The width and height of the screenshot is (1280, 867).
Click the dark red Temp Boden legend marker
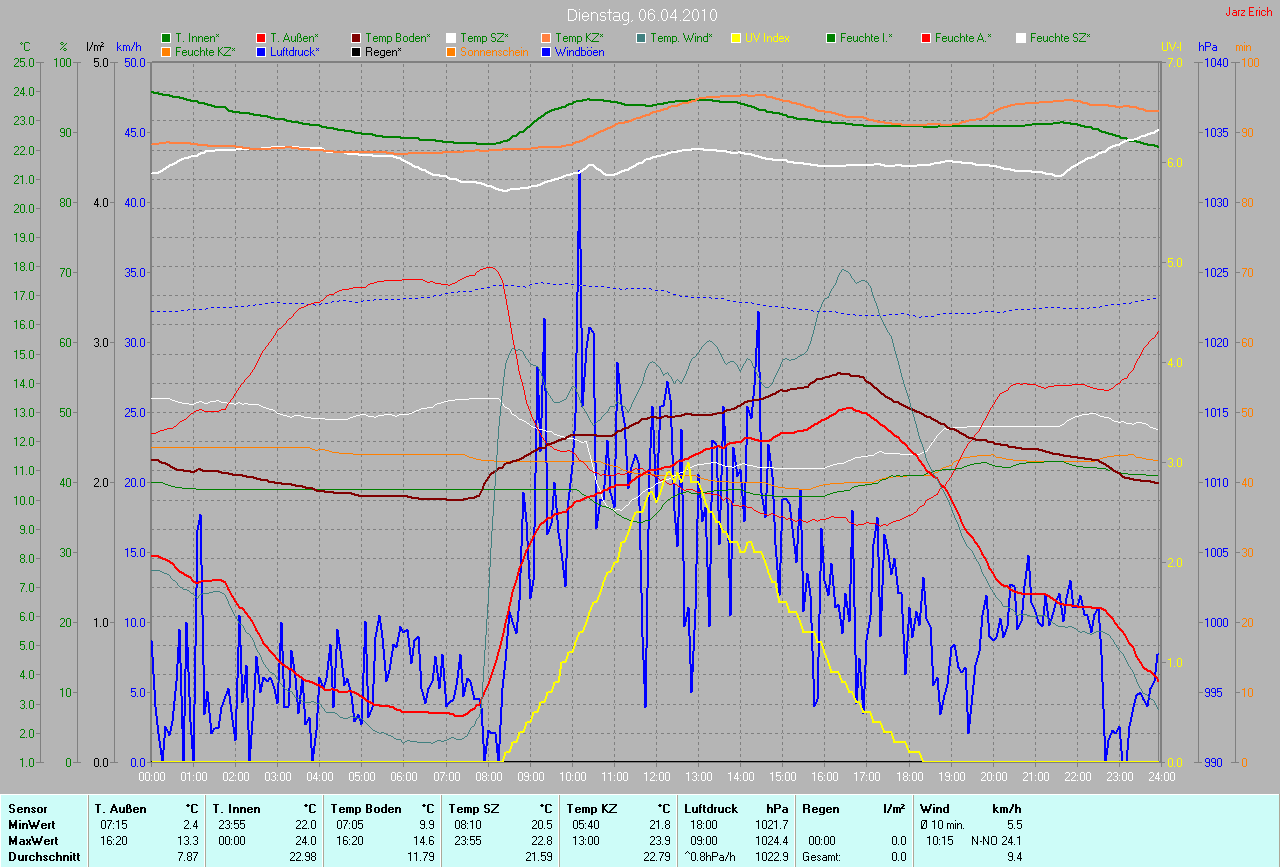tap(356, 38)
